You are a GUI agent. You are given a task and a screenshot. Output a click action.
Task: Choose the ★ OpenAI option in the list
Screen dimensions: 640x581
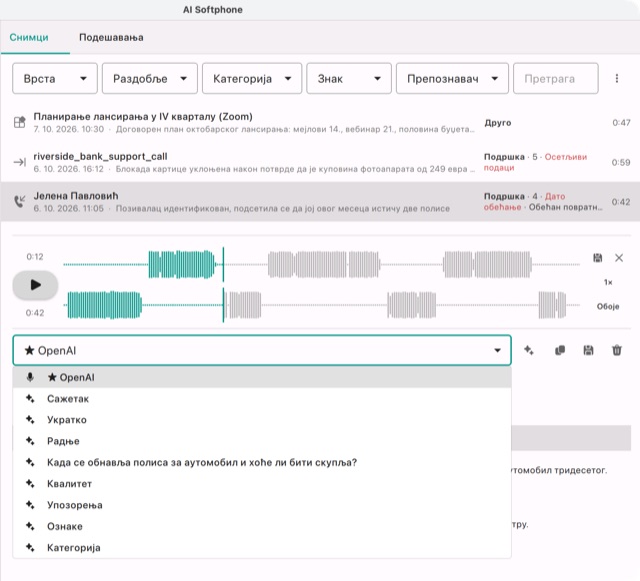262,377
